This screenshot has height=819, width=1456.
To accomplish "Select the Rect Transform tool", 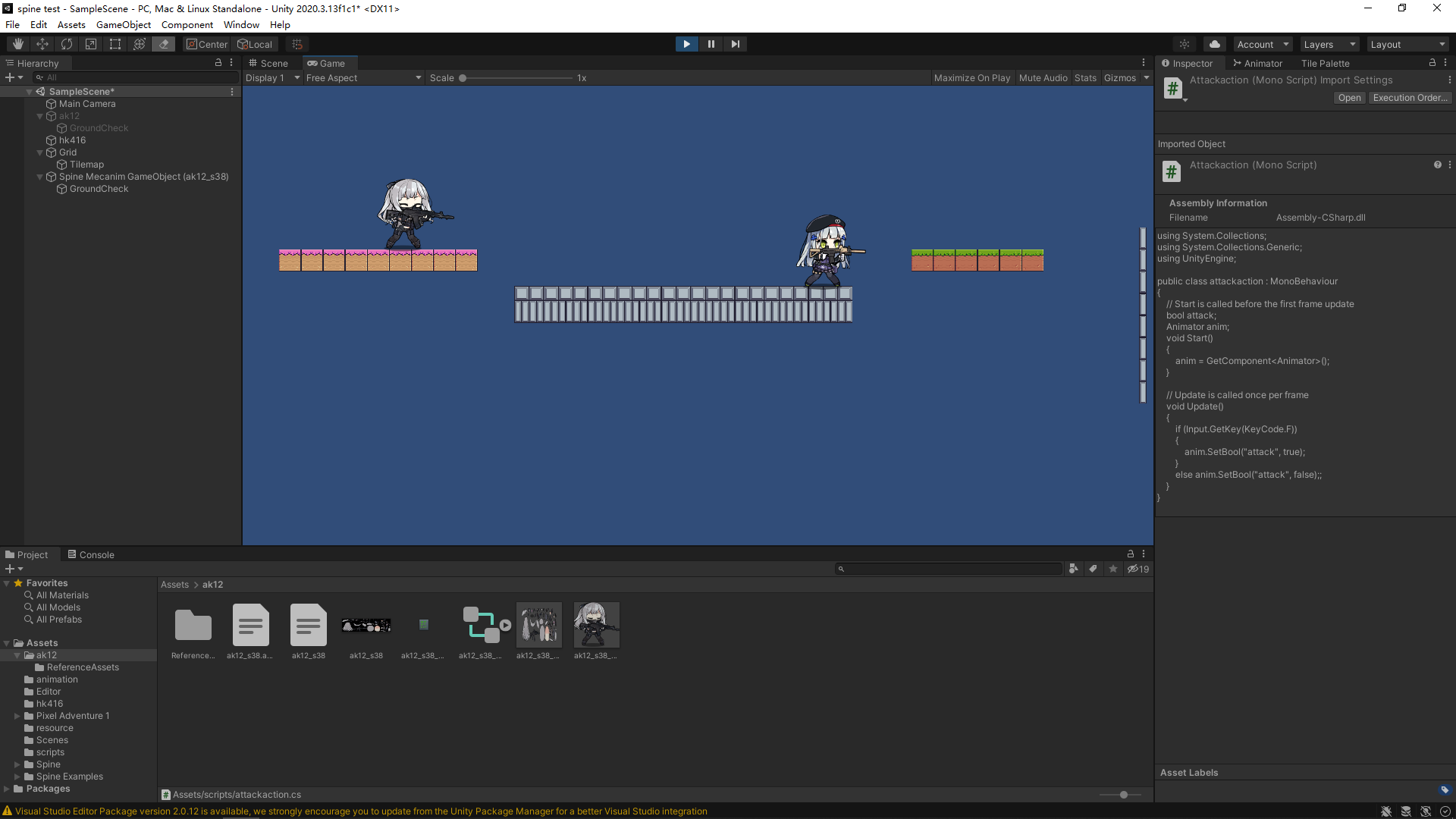I will click(x=115, y=43).
